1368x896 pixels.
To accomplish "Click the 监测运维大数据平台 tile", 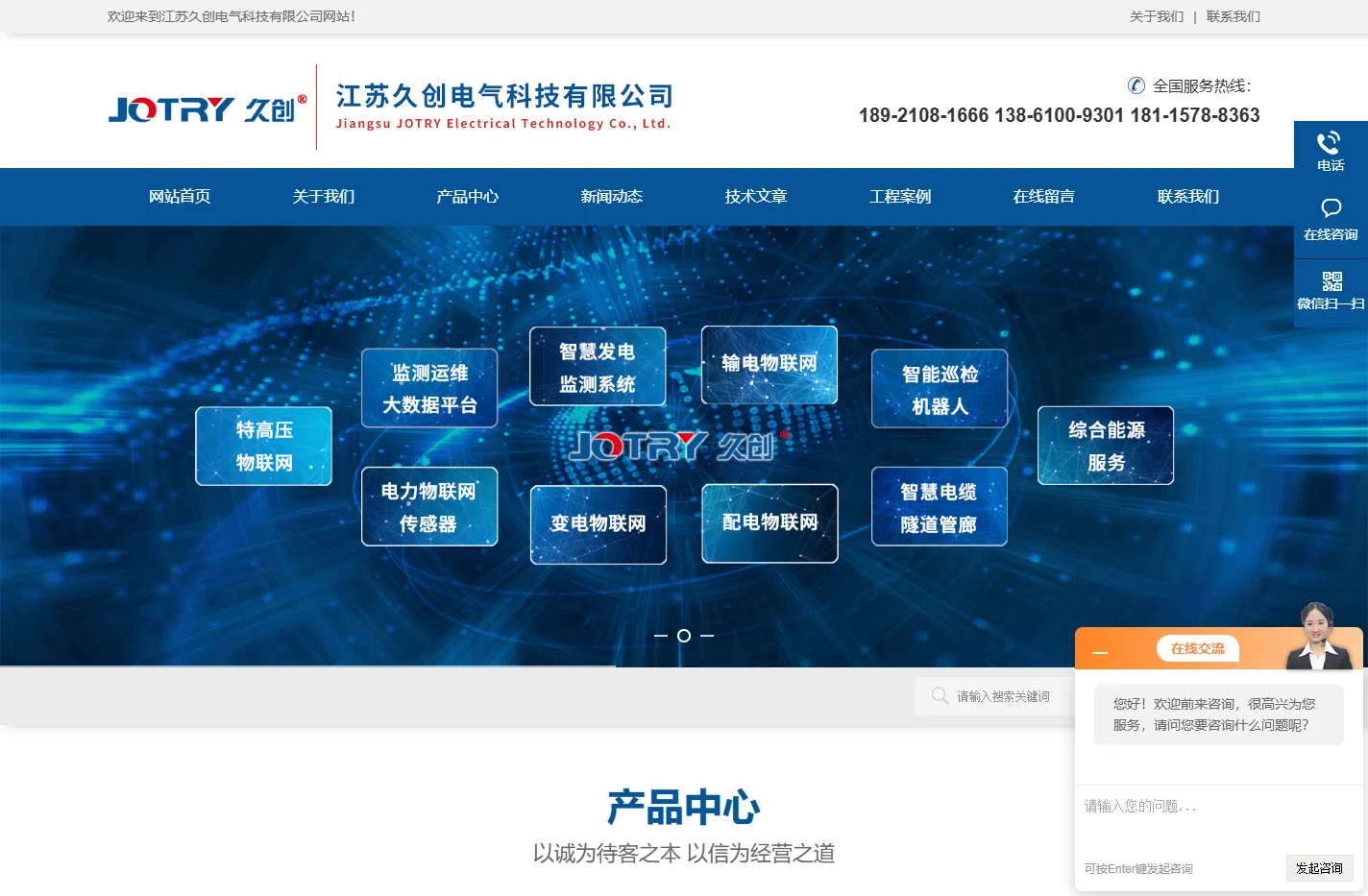I will click(429, 388).
